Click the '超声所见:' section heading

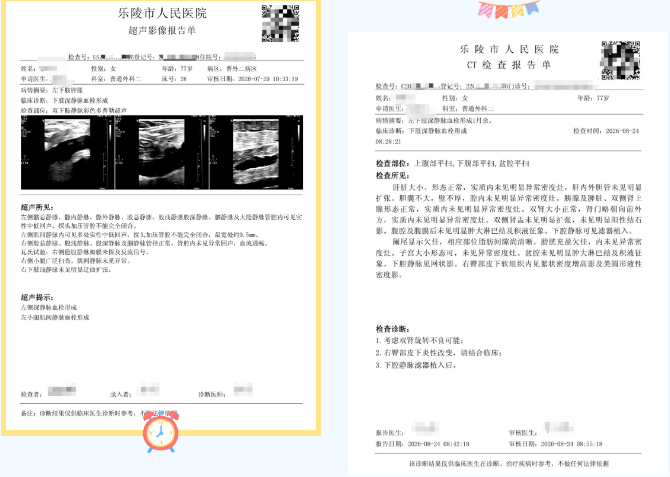37,207
